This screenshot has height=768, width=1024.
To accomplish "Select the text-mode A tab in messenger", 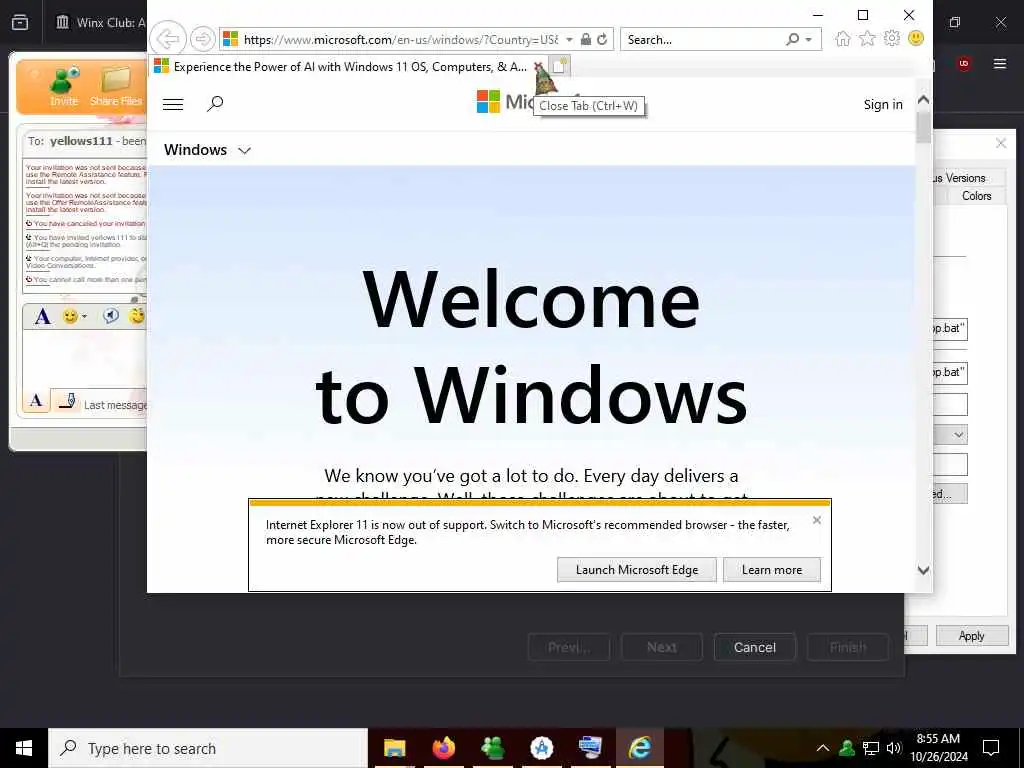I will pyautogui.click(x=36, y=400).
